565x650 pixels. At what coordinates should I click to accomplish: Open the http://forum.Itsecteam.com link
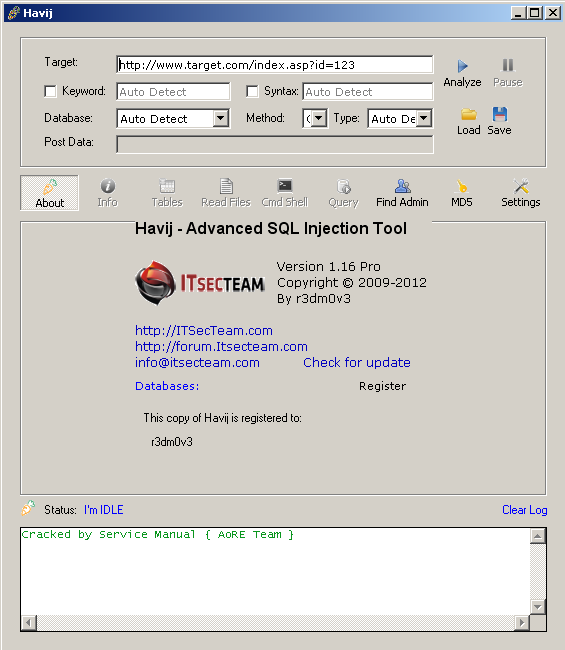coord(221,347)
